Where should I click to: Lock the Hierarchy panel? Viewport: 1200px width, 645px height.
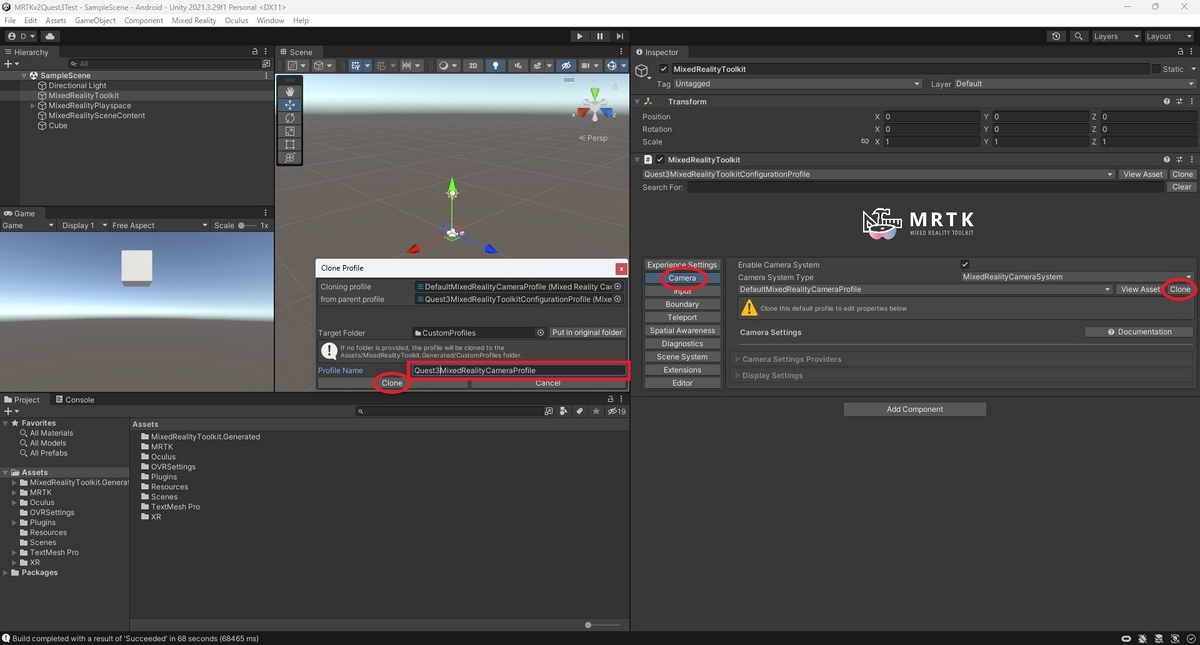(255, 52)
